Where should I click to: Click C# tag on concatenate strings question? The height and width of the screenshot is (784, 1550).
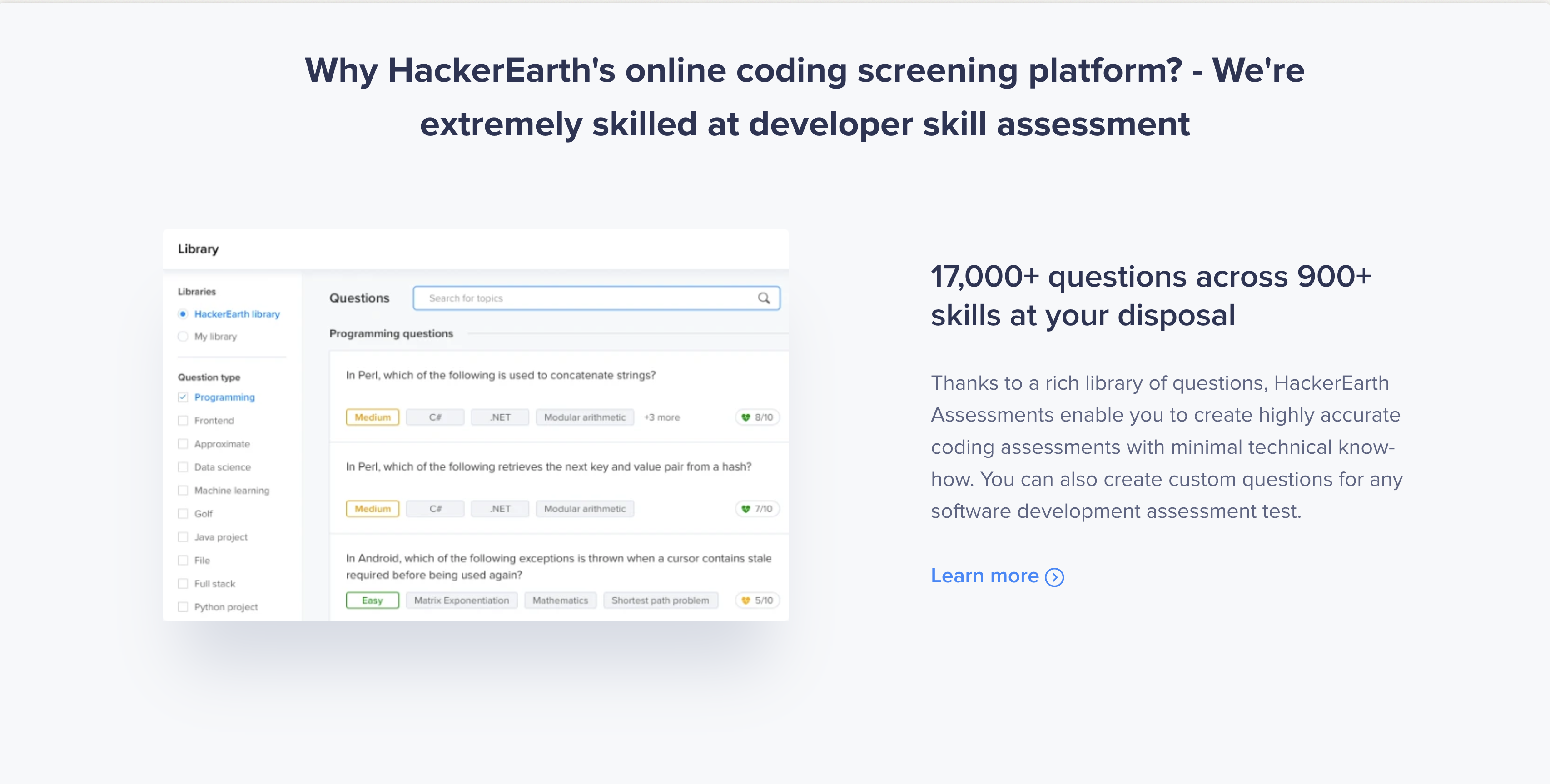(x=435, y=417)
